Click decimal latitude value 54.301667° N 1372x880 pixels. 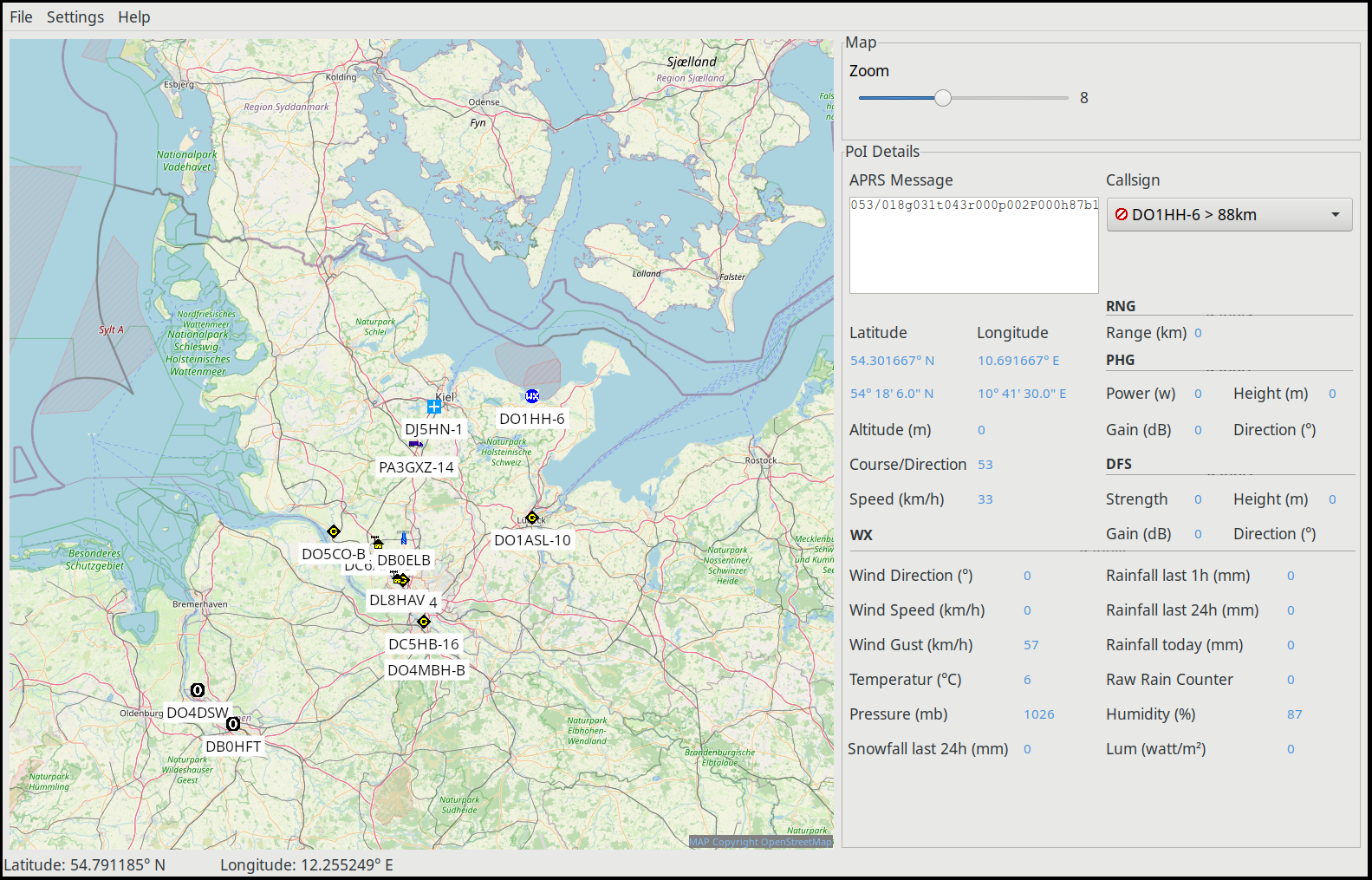[x=893, y=361]
